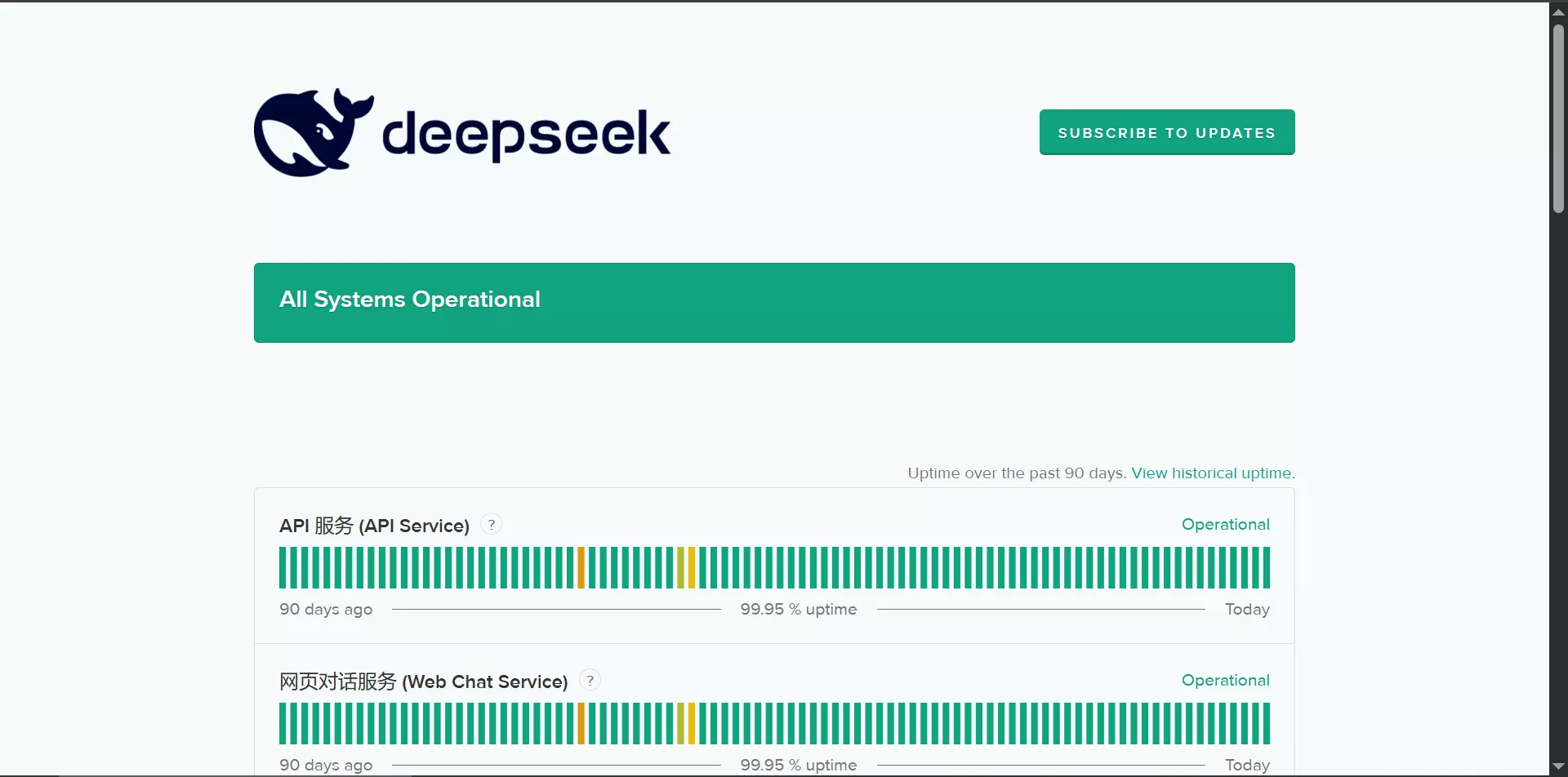Open the Web Chat Service help tooltip

pyautogui.click(x=590, y=679)
